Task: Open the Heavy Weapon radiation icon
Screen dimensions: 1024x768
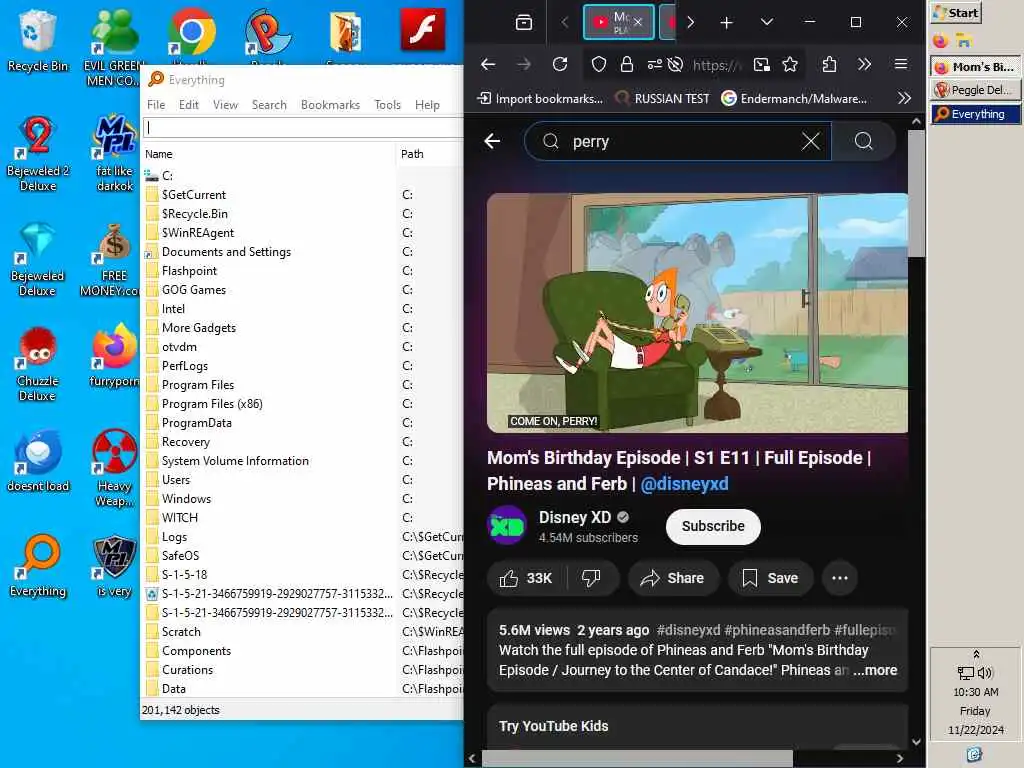Action: [x=114, y=452]
